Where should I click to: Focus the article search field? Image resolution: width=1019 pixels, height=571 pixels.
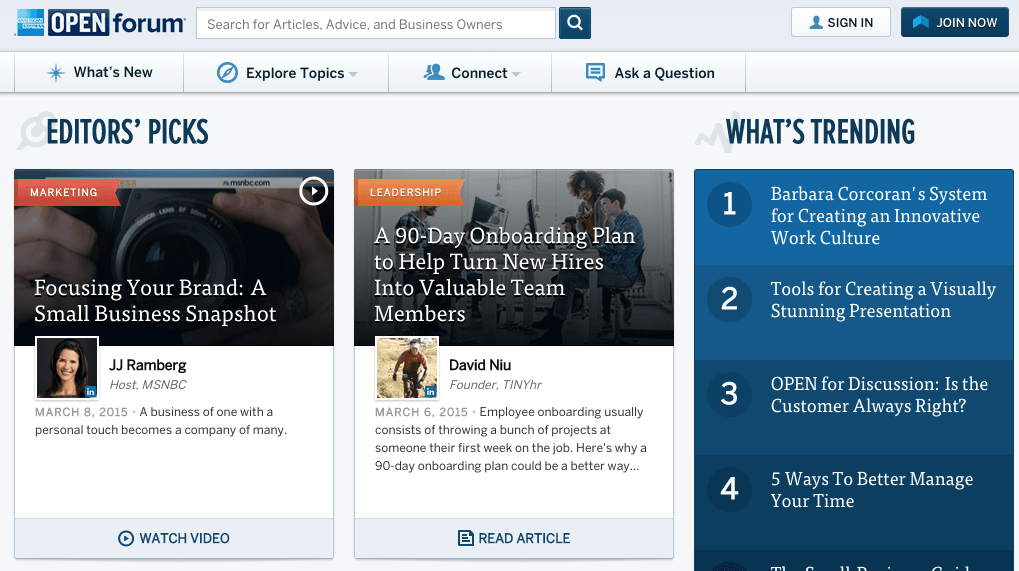[376, 23]
